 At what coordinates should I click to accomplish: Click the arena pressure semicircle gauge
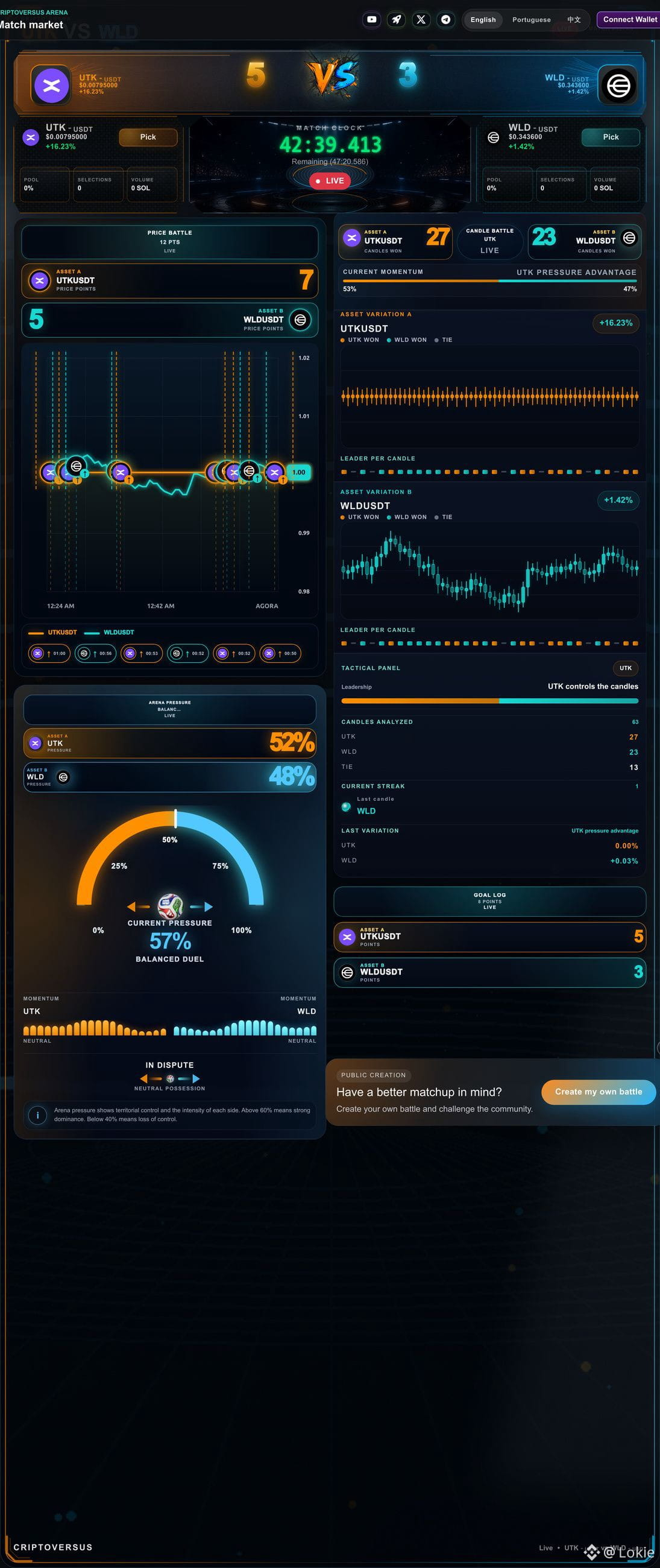click(x=170, y=857)
